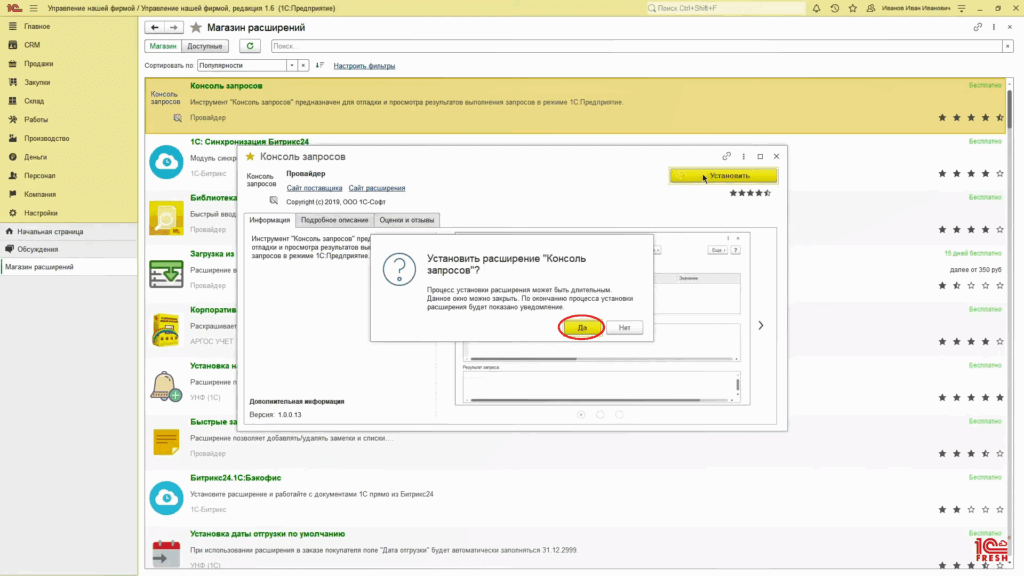Navigate back with the left arrow button
This screenshot has width=1024, height=576.
(x=156, y=27)
